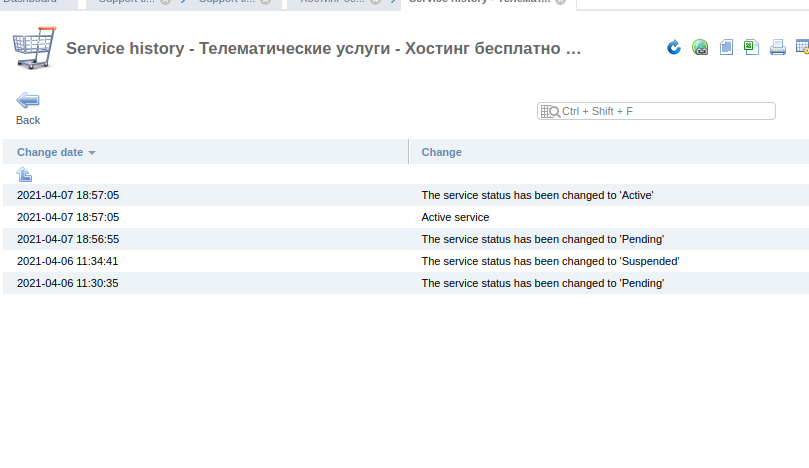
Task: Print the service history table
Action: point(778,47)
